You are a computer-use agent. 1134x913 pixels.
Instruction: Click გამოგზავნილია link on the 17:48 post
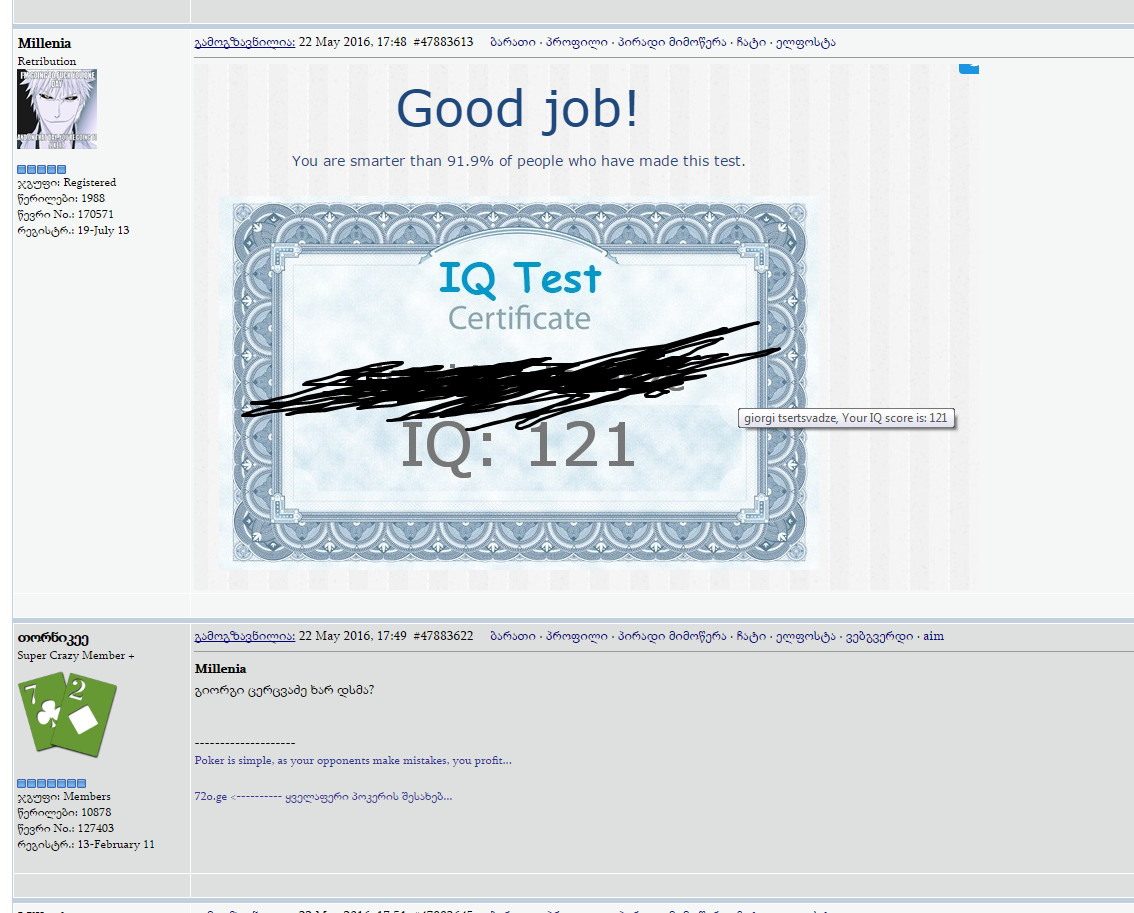point(244,42)
